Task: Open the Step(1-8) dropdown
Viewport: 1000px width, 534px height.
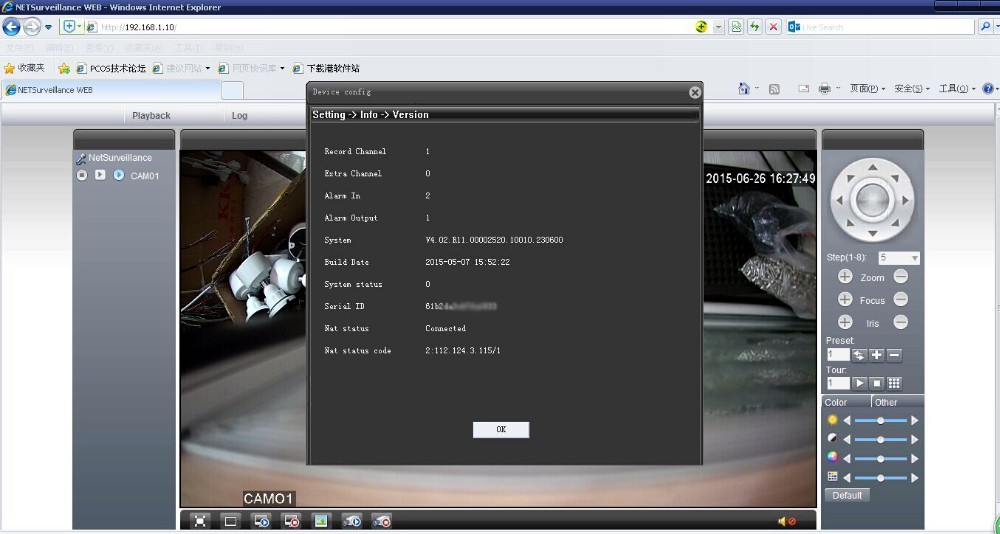Action: pos(913,258)
